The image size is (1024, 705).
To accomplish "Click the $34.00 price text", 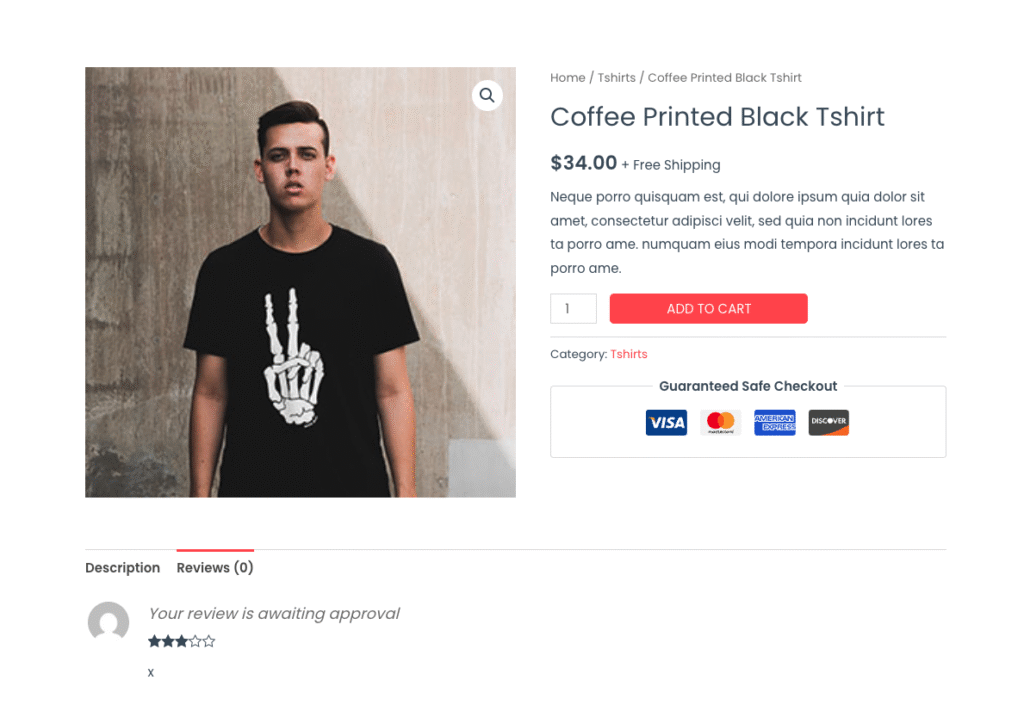I will pos(584,163).
